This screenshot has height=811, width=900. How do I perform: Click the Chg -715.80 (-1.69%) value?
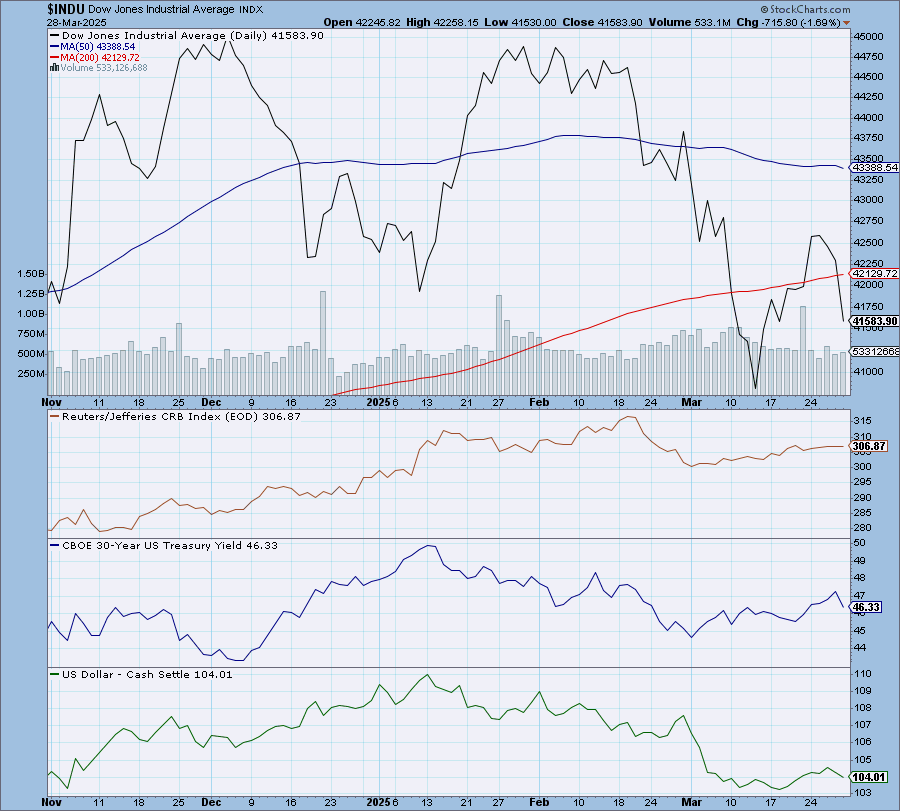coord(789,22)
